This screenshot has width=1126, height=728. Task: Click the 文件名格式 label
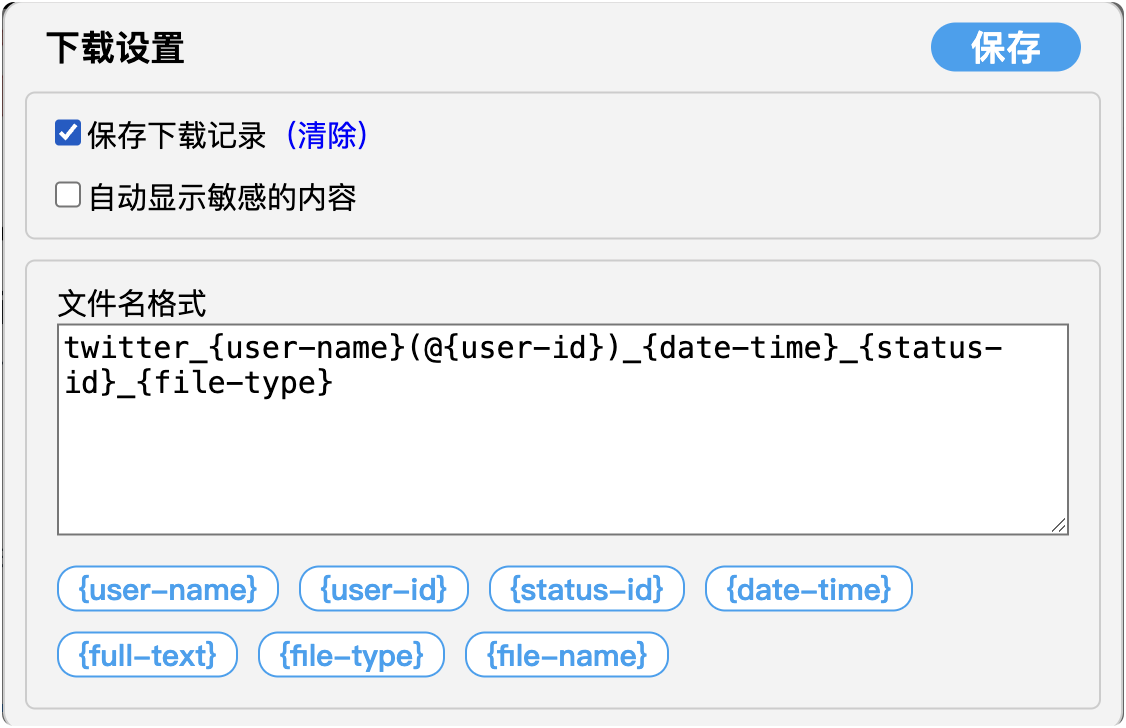(132, 302)
